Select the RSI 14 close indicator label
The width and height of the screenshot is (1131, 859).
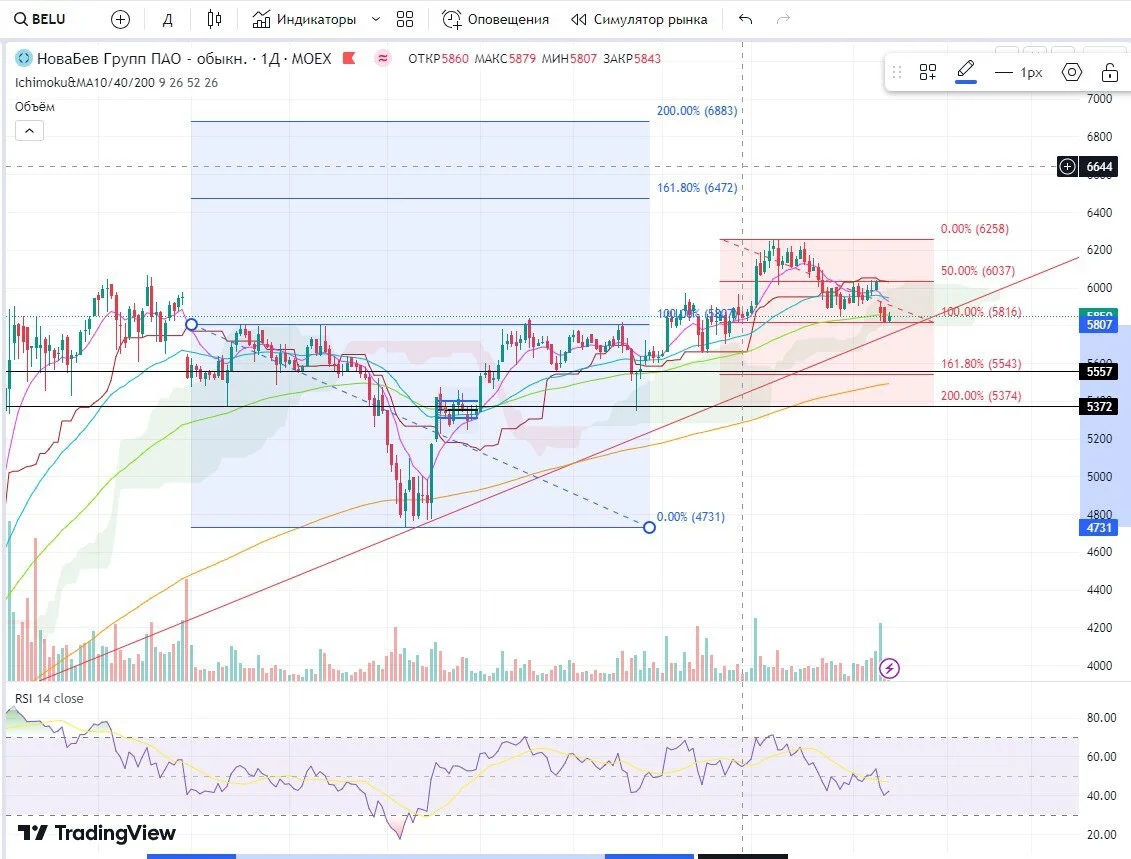click(x=49, y=698)
